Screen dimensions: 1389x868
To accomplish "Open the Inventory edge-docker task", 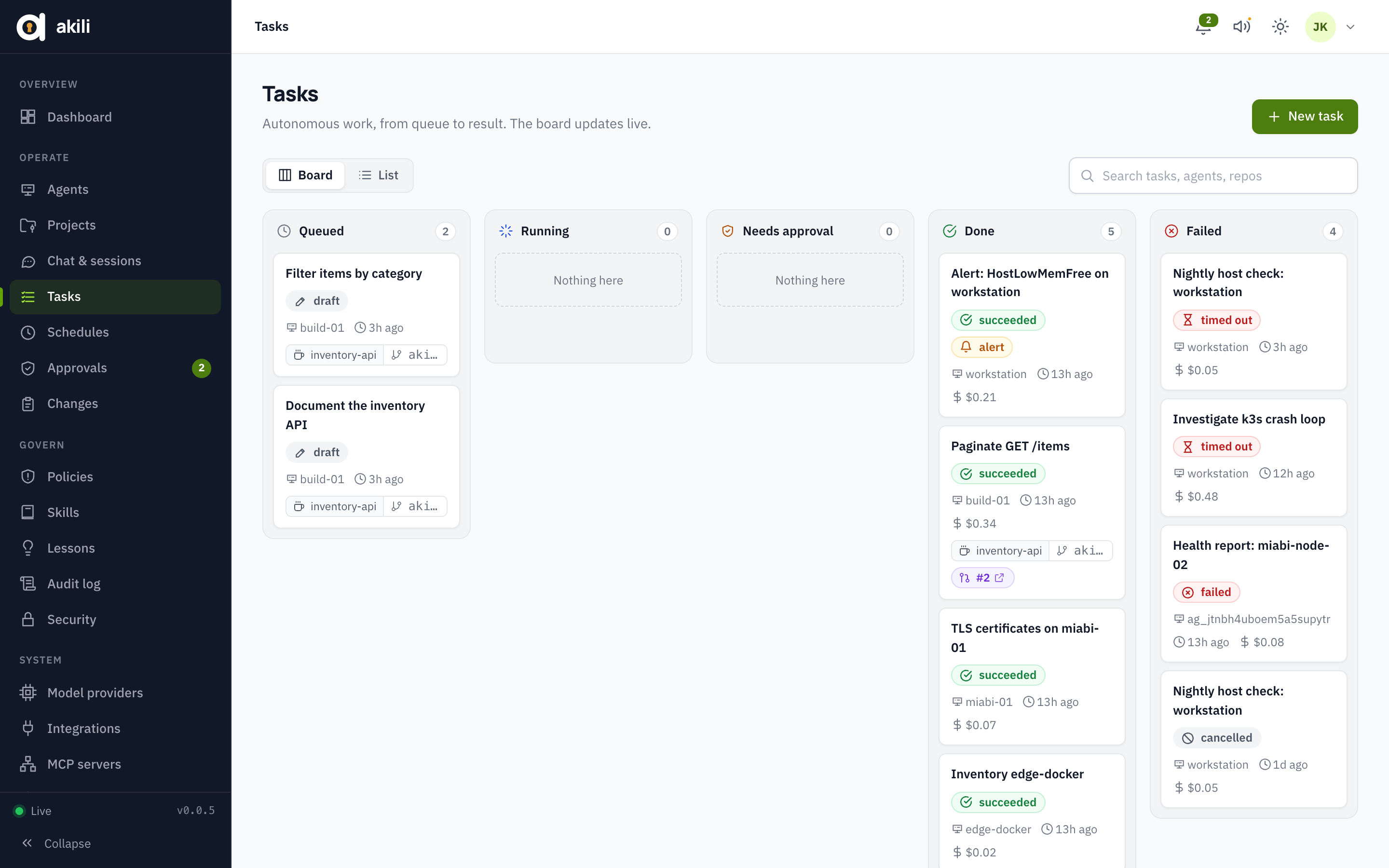I will click(x=1032, y=811).
